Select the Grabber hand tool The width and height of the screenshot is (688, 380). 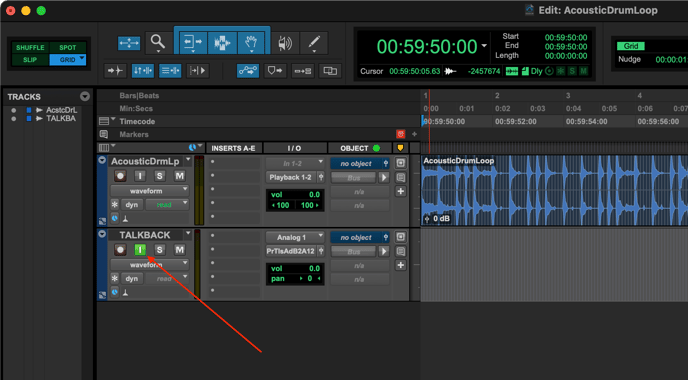tap(251, 43)
